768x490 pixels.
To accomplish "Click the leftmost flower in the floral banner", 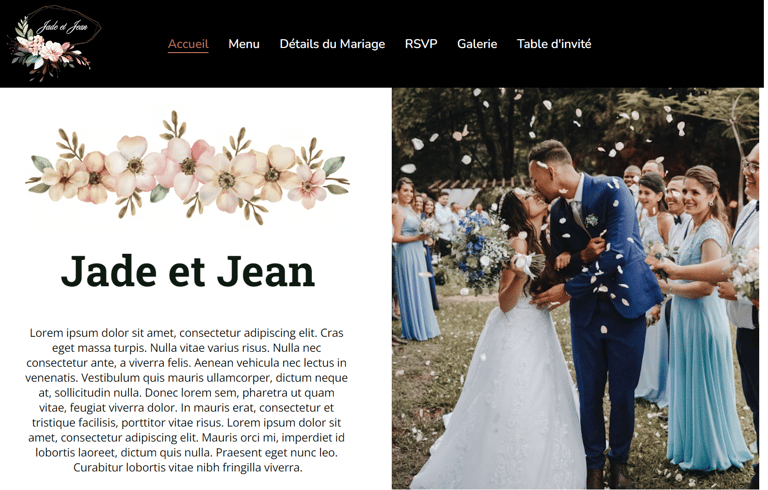I will pyautogui.click(x=65, y=179).
